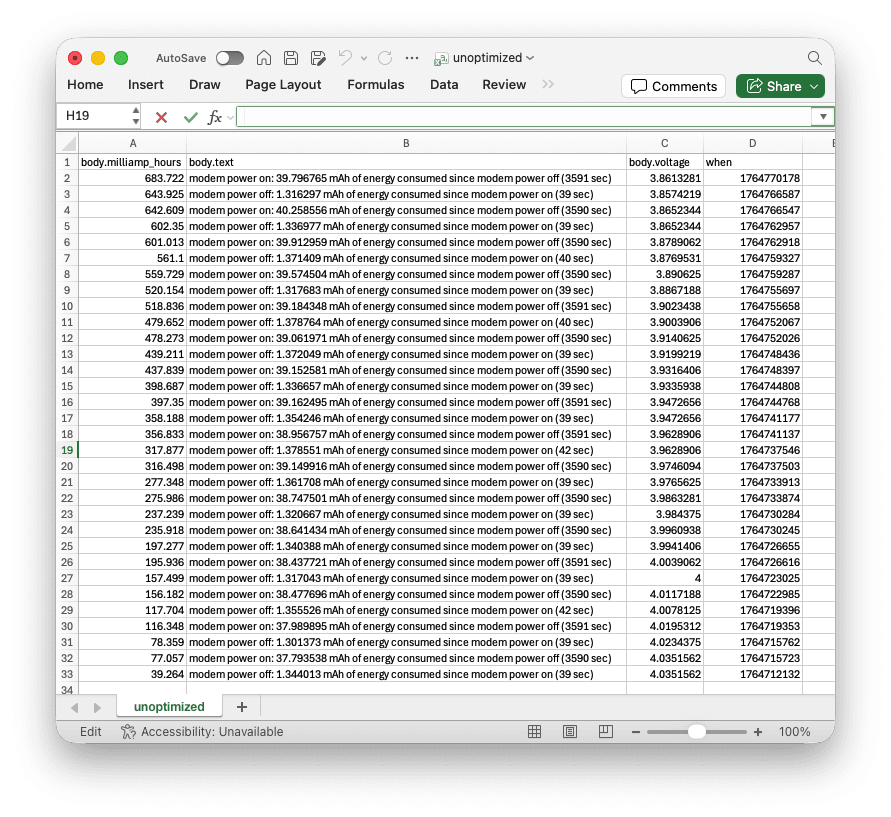Viewport: 891px width, 817px height.
Task: Select voltage cell showing 3.890625
Action: [x=665, y=274]
